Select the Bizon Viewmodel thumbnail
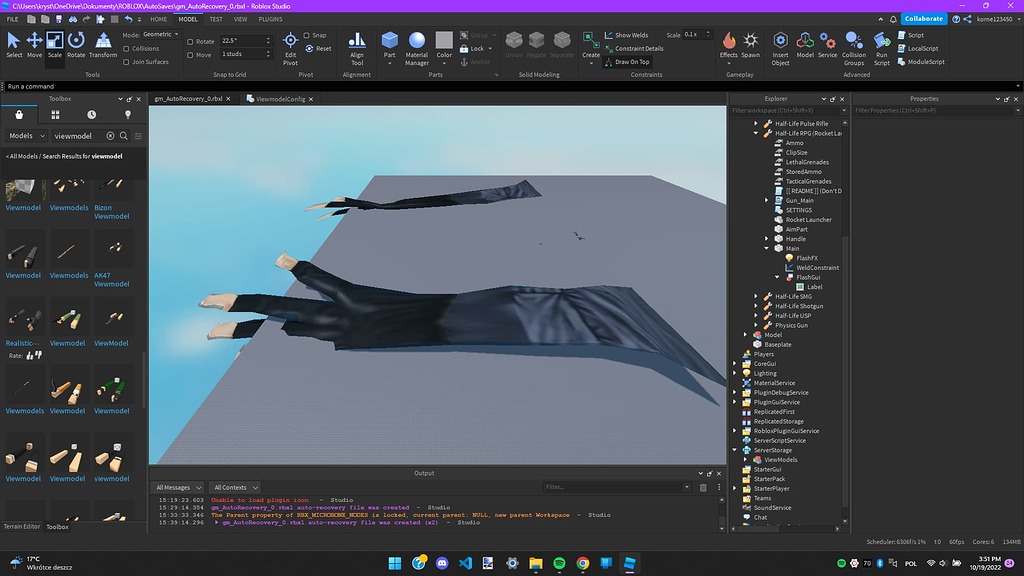This screenshot has width=1024, height=576. coord(113,190)
